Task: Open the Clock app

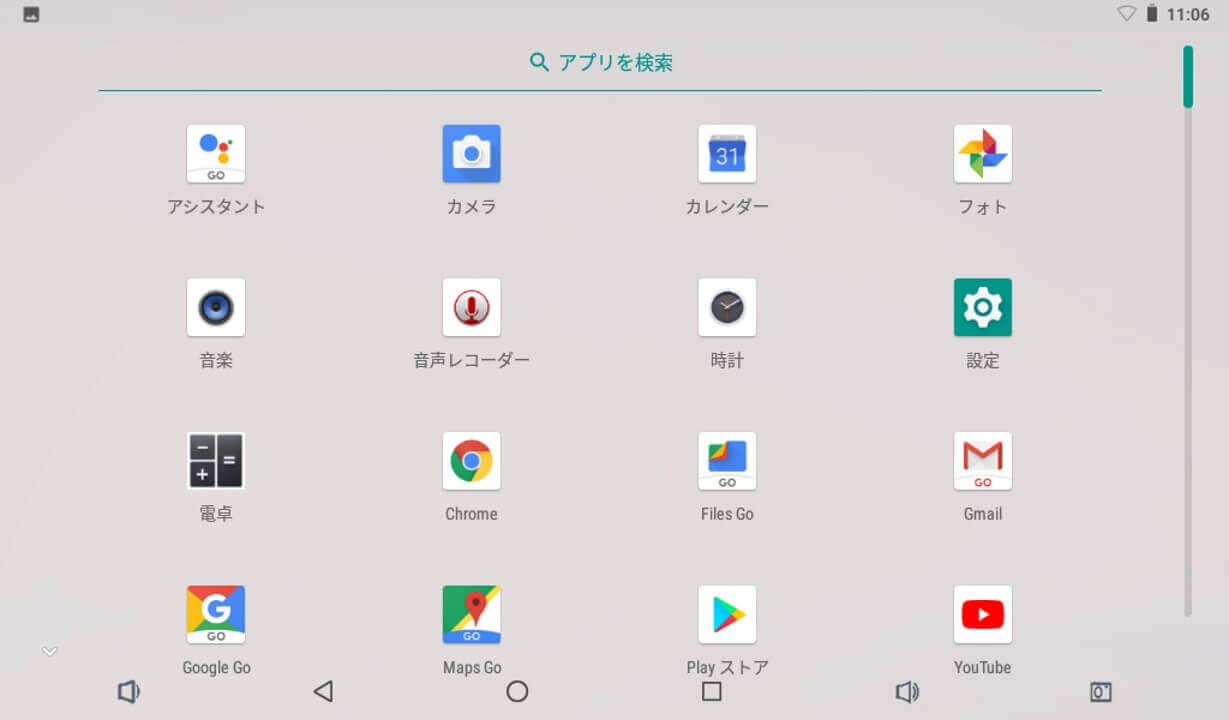Action: [x=727, y=308]
